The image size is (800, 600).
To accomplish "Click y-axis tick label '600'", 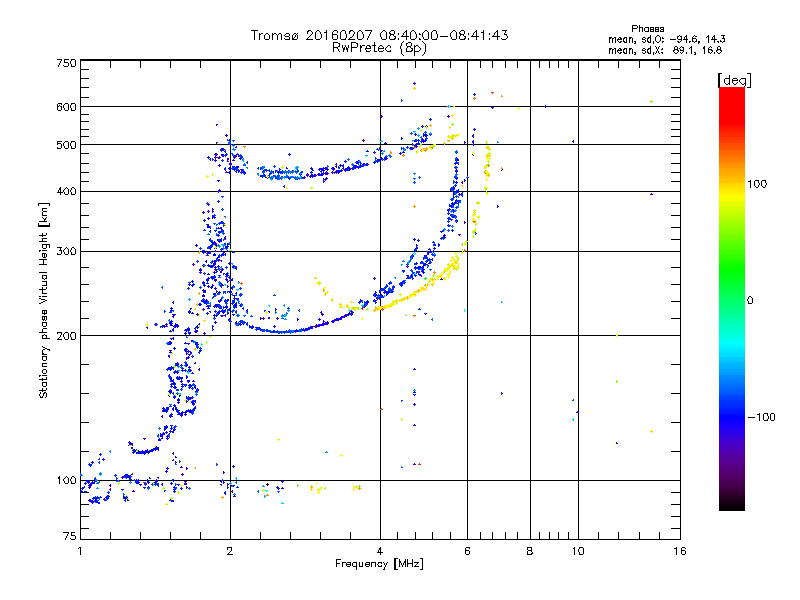I will click(67, 107).
